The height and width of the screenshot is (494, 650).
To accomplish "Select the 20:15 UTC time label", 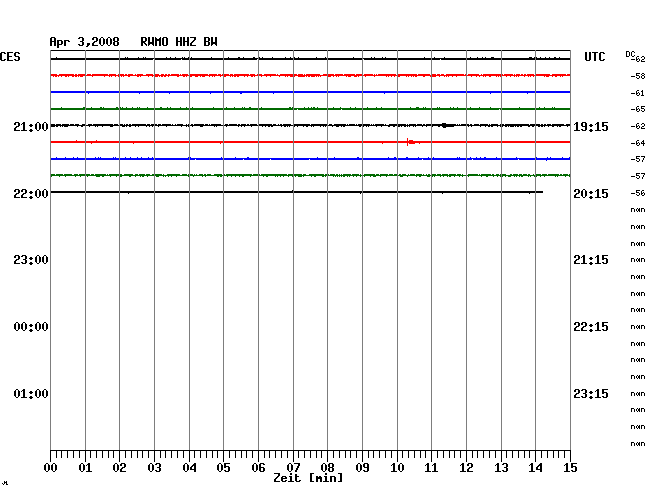I will tap(591, 194).
